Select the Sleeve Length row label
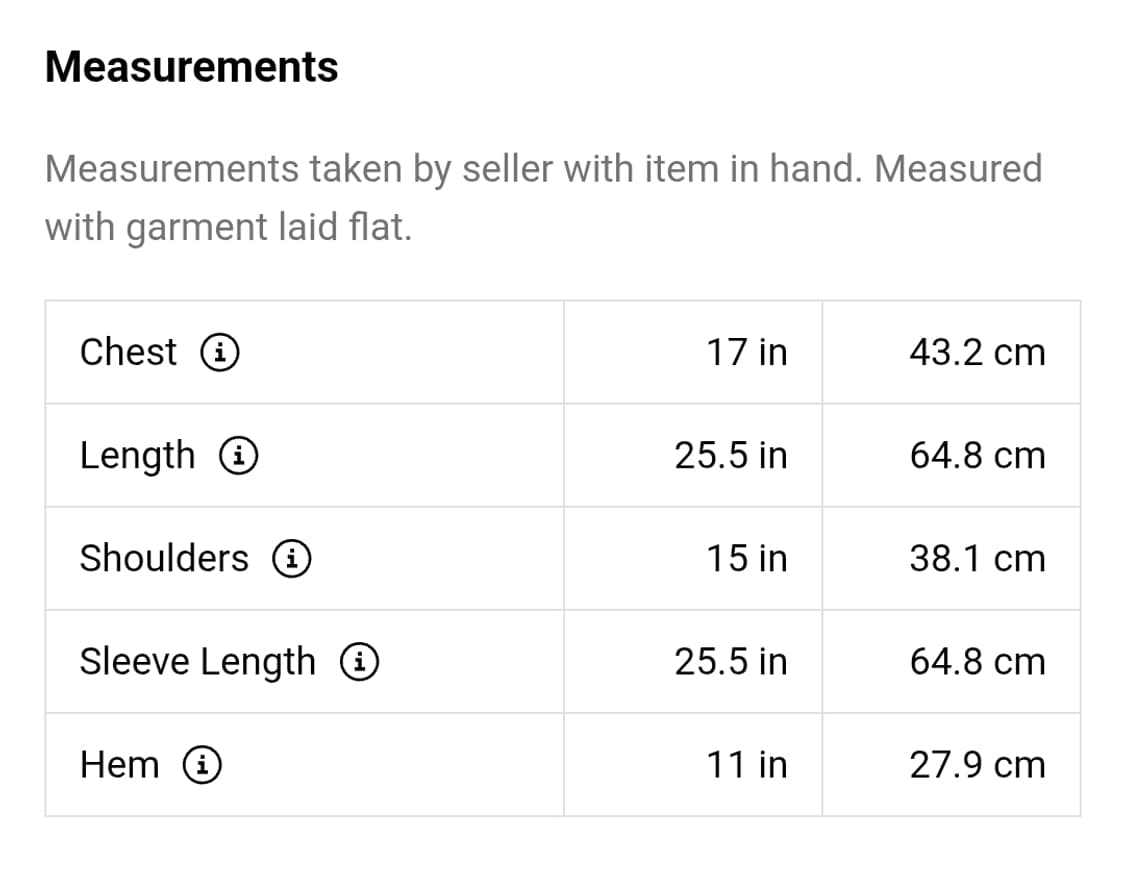The width and height of the screenshot is (1125, 880). pos(197,662)
